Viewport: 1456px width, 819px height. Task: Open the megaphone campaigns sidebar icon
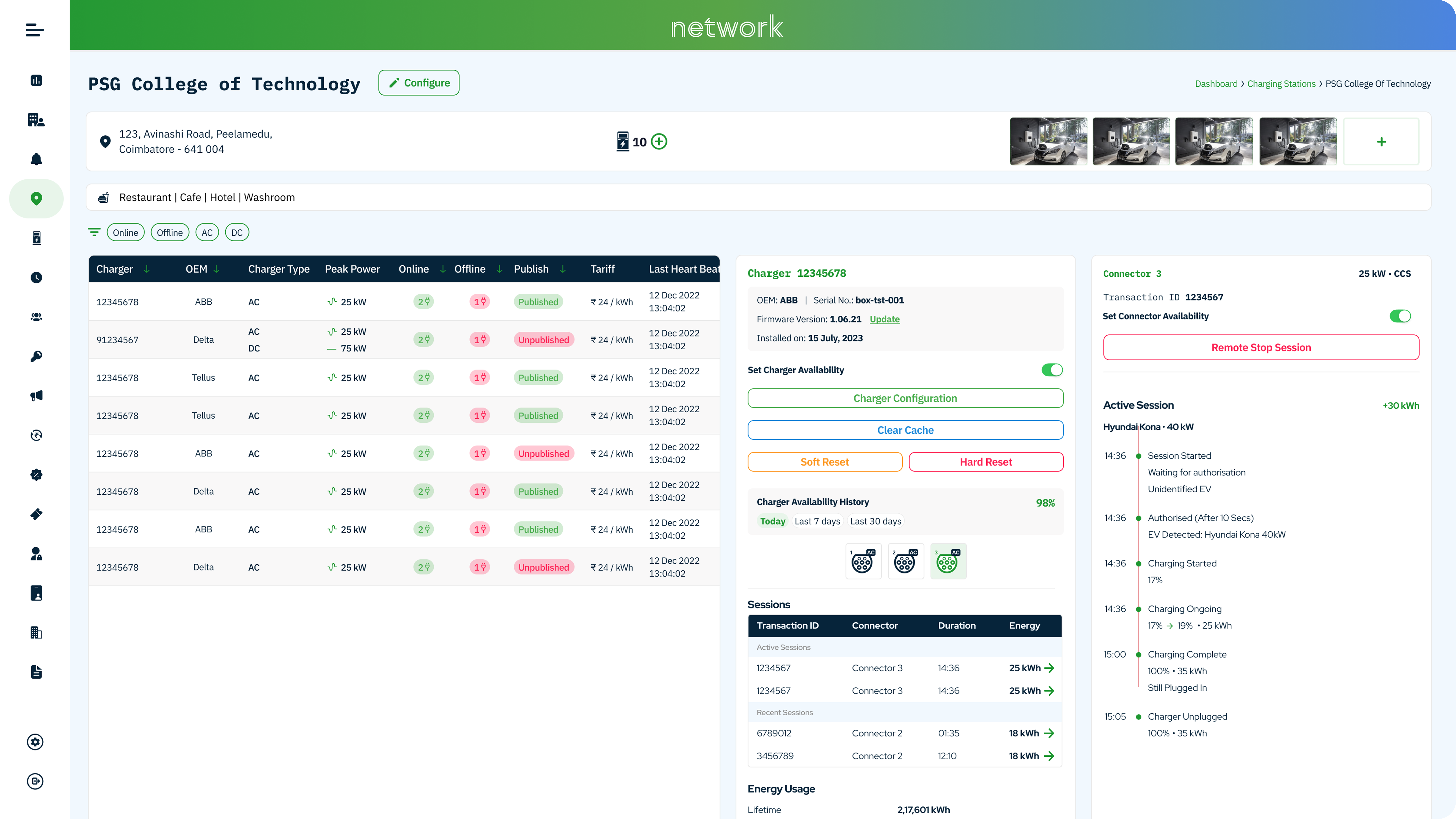pos(36,396)
